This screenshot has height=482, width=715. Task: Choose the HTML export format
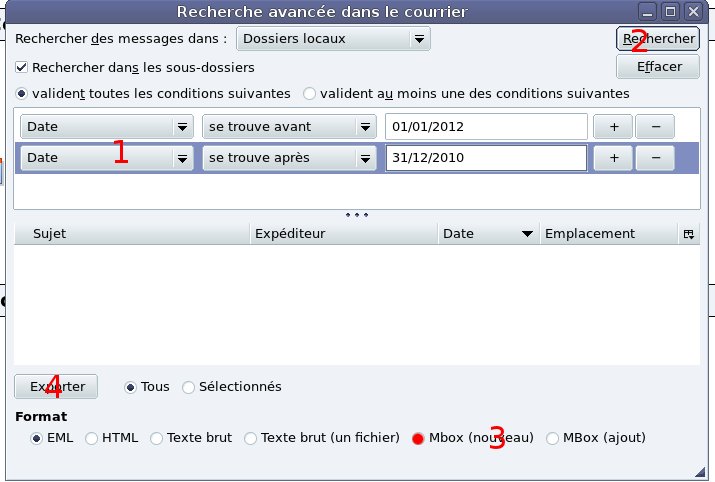[x=92, y=438]
